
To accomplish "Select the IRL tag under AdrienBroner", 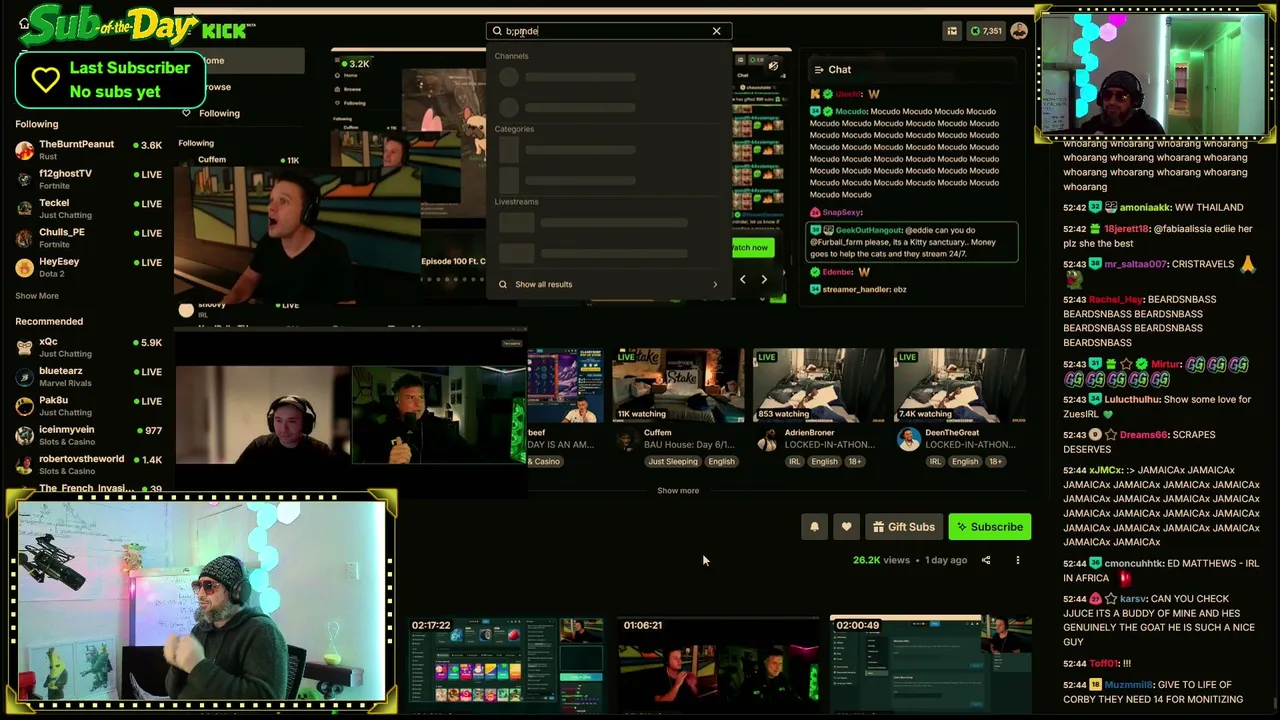I will click(x=794, y=462).
